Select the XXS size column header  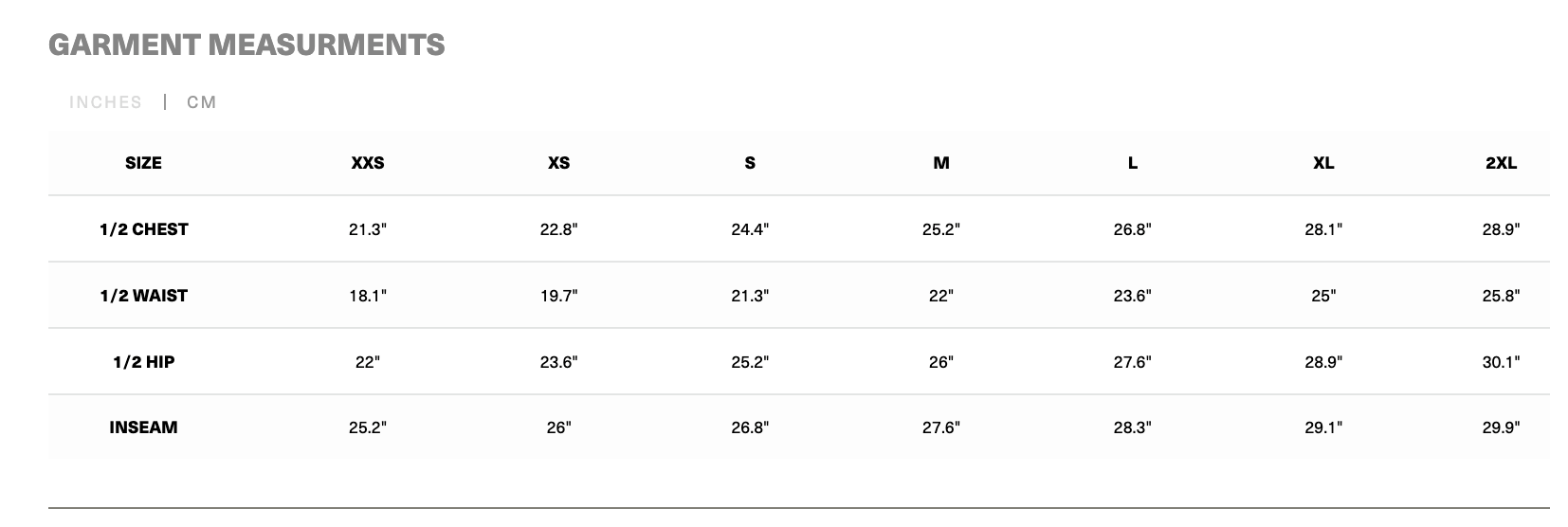click(368, 163)
